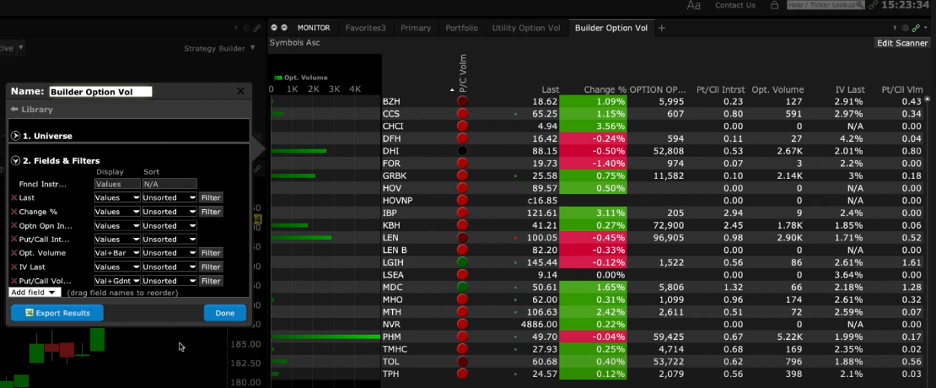The width and height of the screenshot is (936, 388).
Task: Click the PHM option volume bar
Action: click(x=325, y=337)
